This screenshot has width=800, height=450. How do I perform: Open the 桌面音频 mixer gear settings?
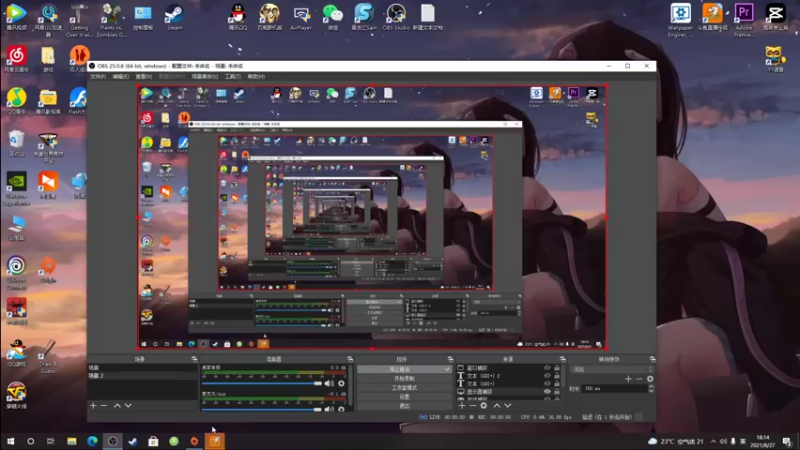pyautogui.click(x=341, y=383)
